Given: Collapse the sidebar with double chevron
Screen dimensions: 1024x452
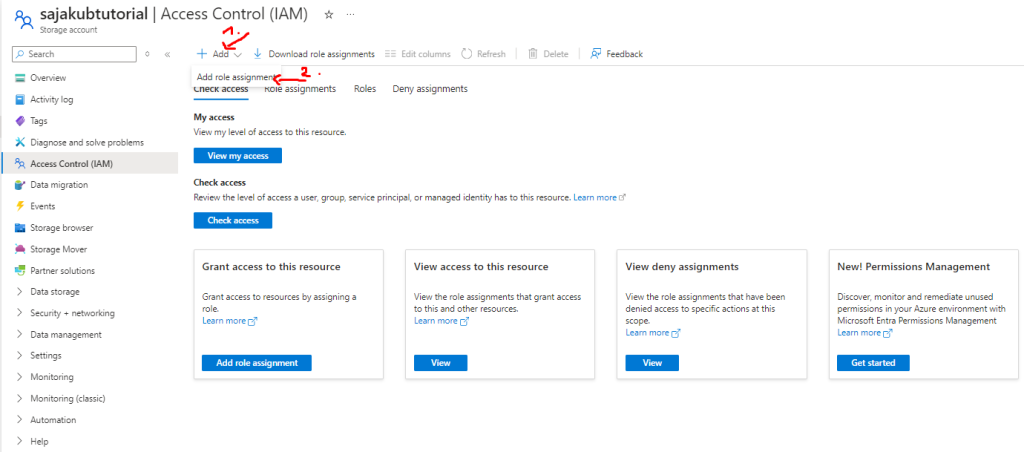Looking at the screenshot, I should pos(167,54).
